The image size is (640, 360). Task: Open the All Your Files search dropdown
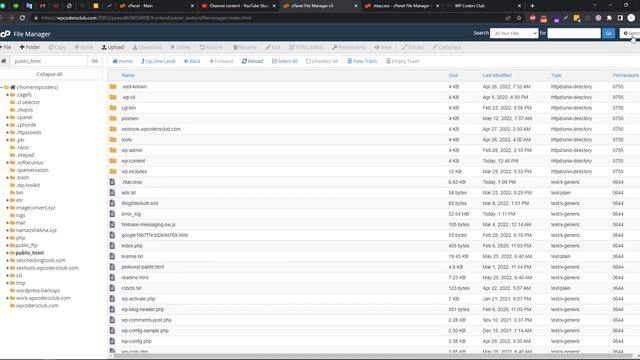click(514, 33)
